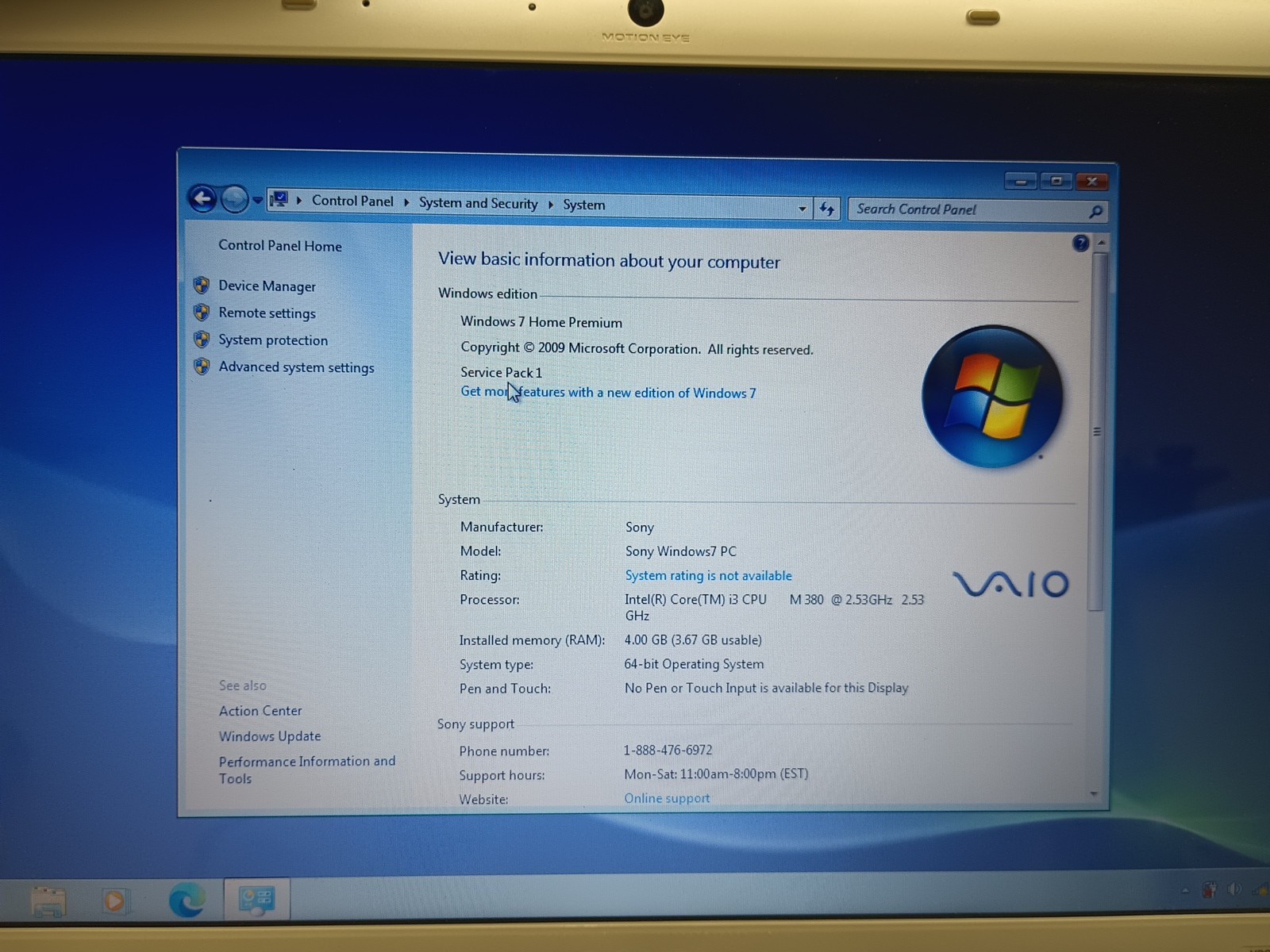Minimize the System window
The height and width of the screenshot is (952, 1270).
coord(1021,182)
